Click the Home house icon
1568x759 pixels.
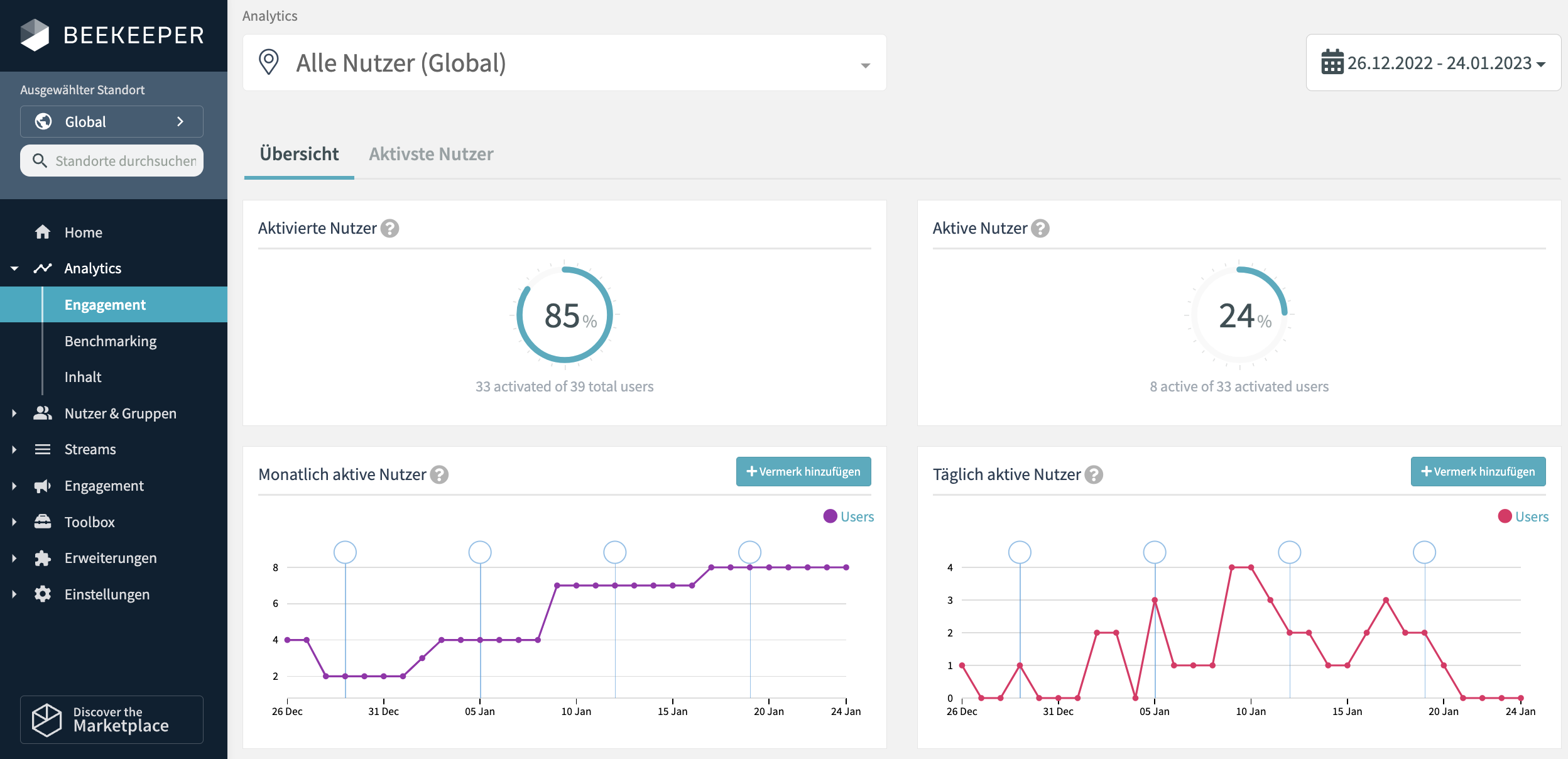point(43,232)
